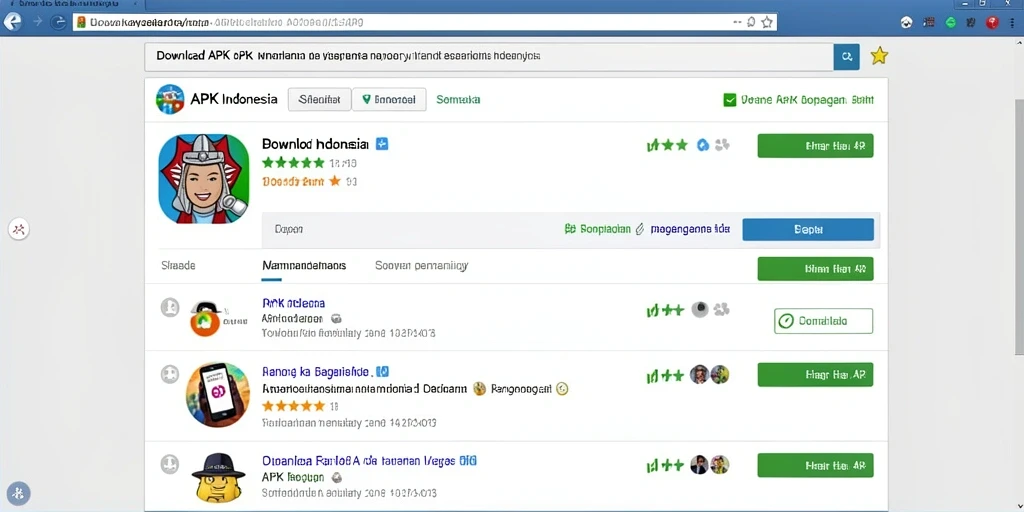The image size is (1024, 512).
Task: Click the first avatar in the APK fasogan row
Action: pyautogui.click(x=699, y=464)
